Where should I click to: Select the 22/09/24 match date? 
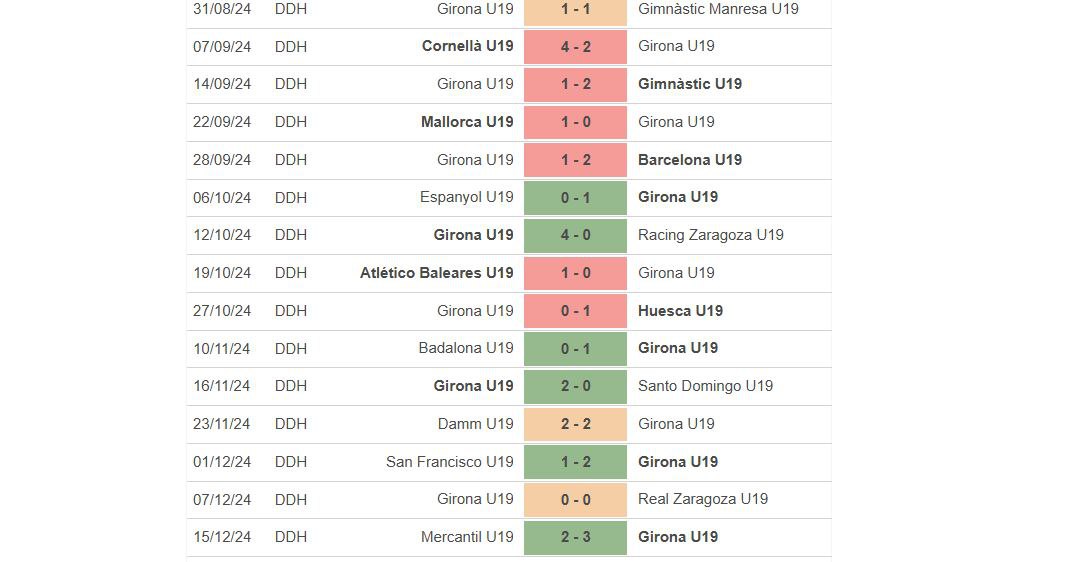(x=222, y=122)
